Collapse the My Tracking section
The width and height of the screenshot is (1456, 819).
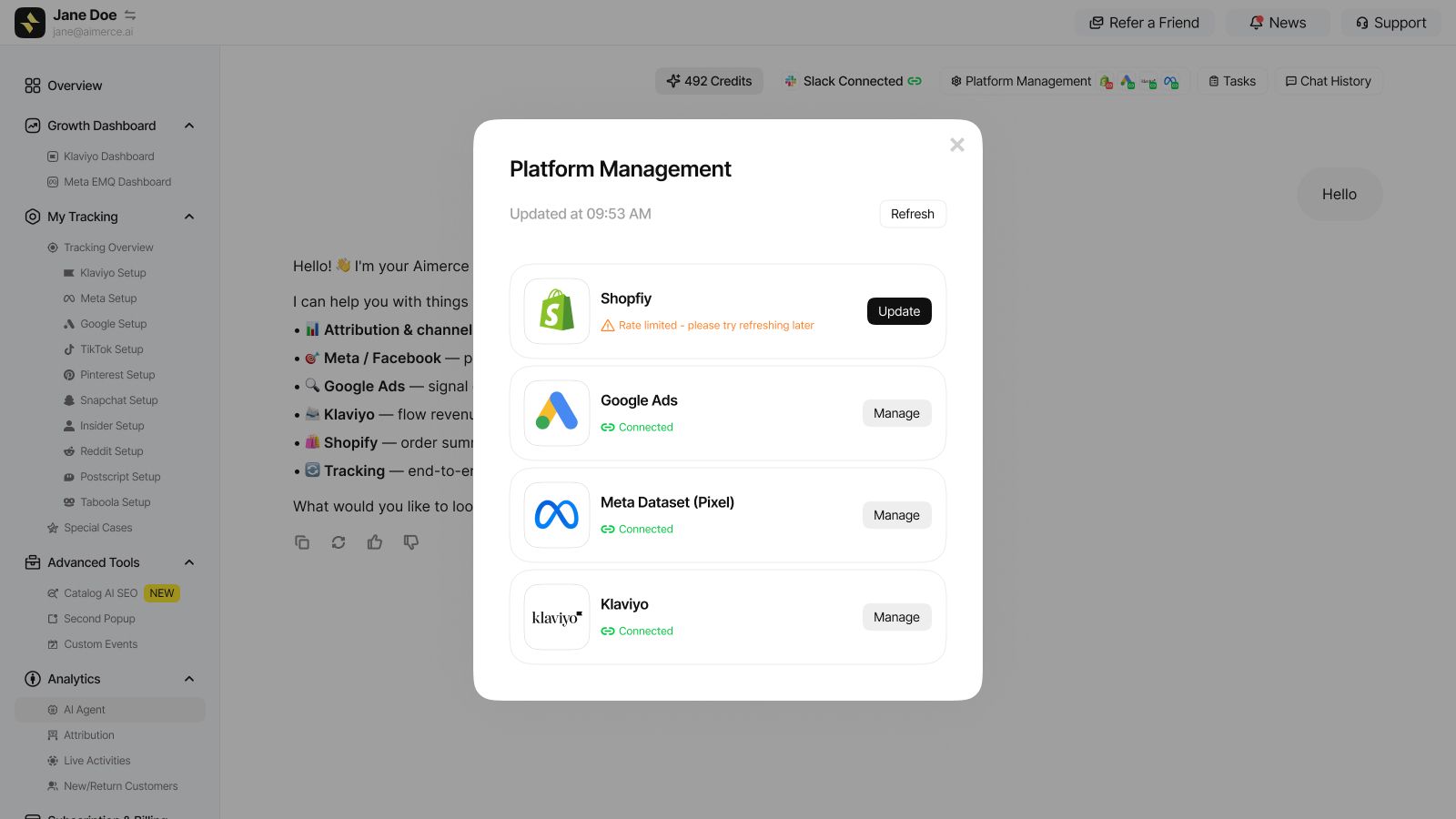(189, 217)
